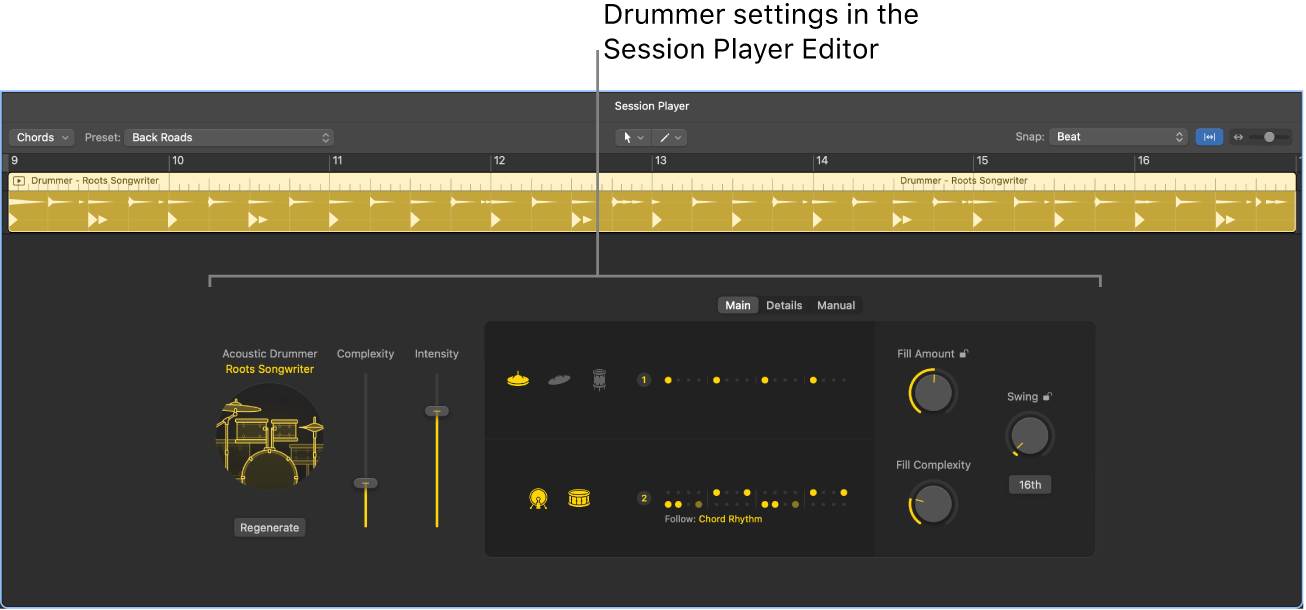The height and width of the screenshot is (610, 1306).
Task: Click the play icon on the Drummer region
Action: (x=18, y=180)
